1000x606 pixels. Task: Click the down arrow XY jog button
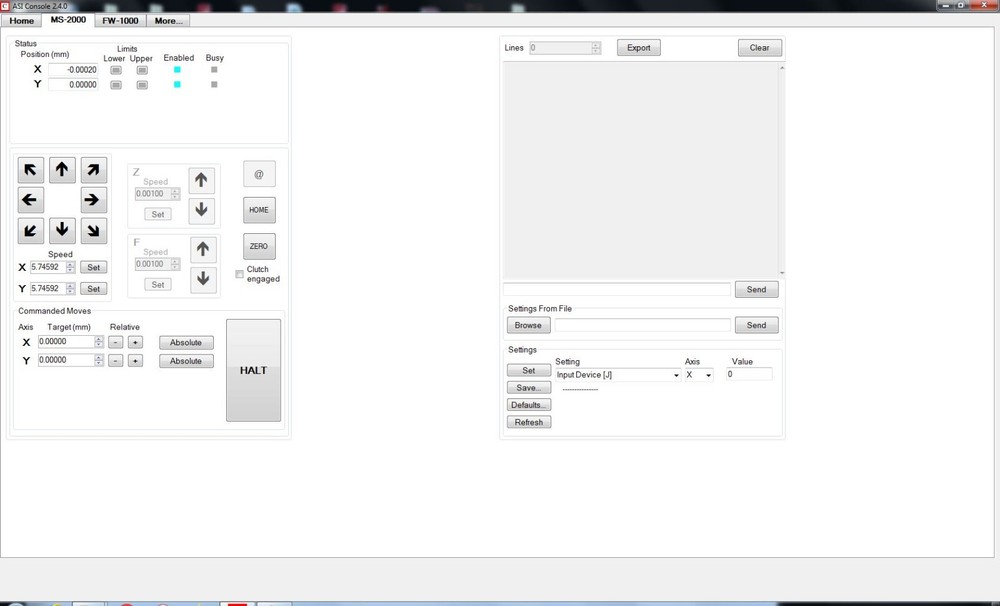(62, 231)
